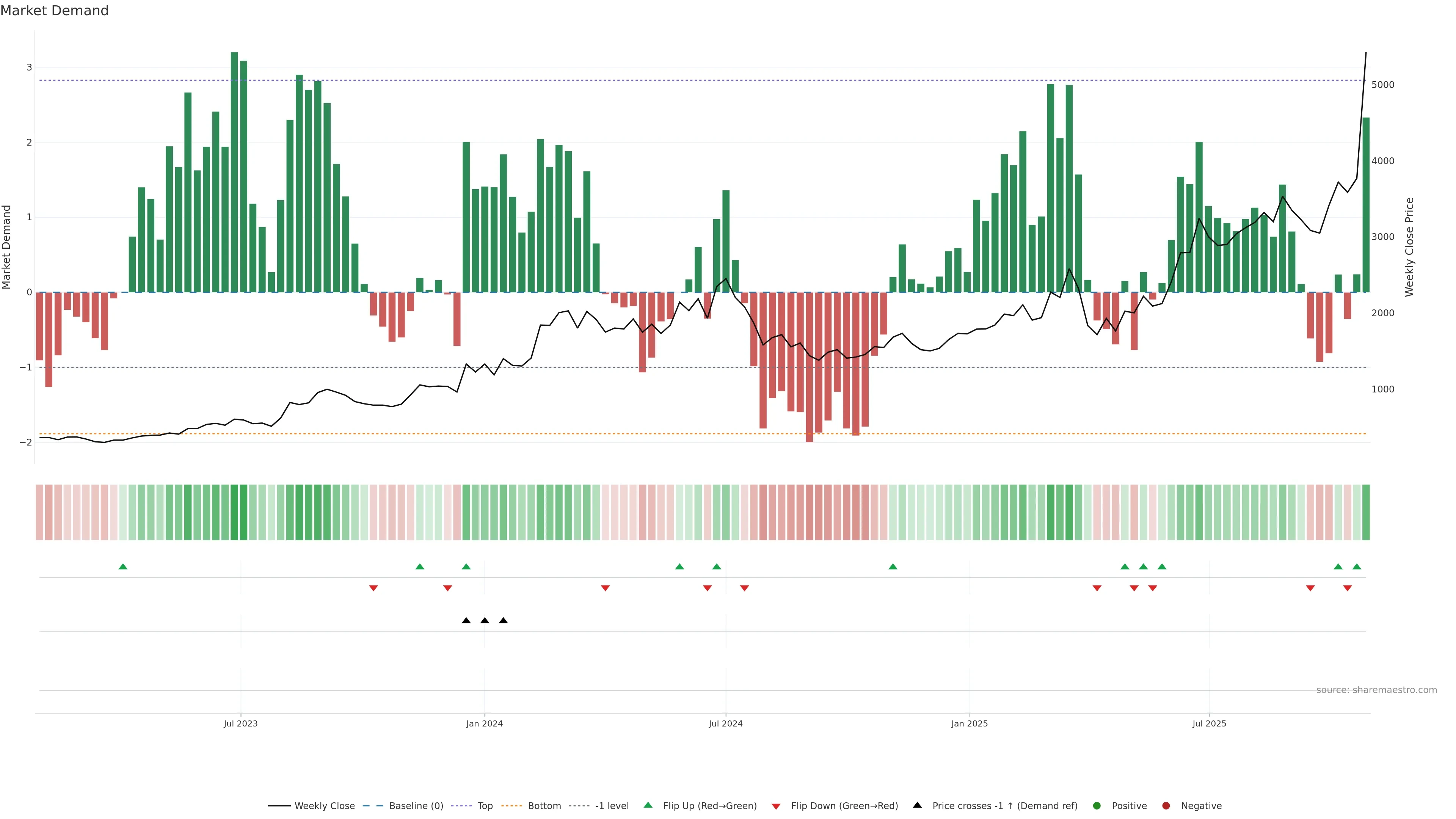Click the Market Demand chart title
1456x819 pixels.
point(54,11)
